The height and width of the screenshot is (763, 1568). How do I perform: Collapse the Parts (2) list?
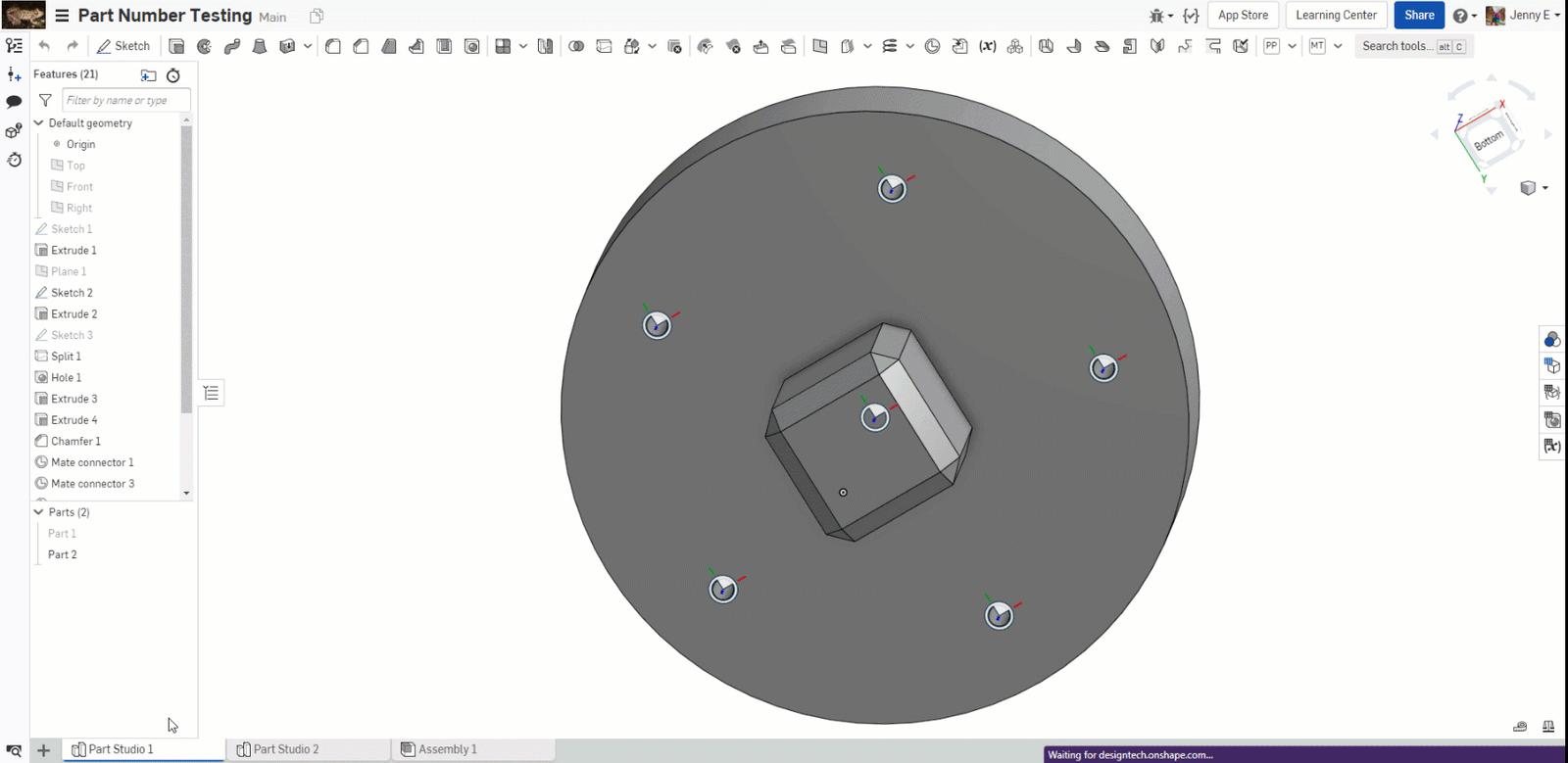tap(39, 512)
